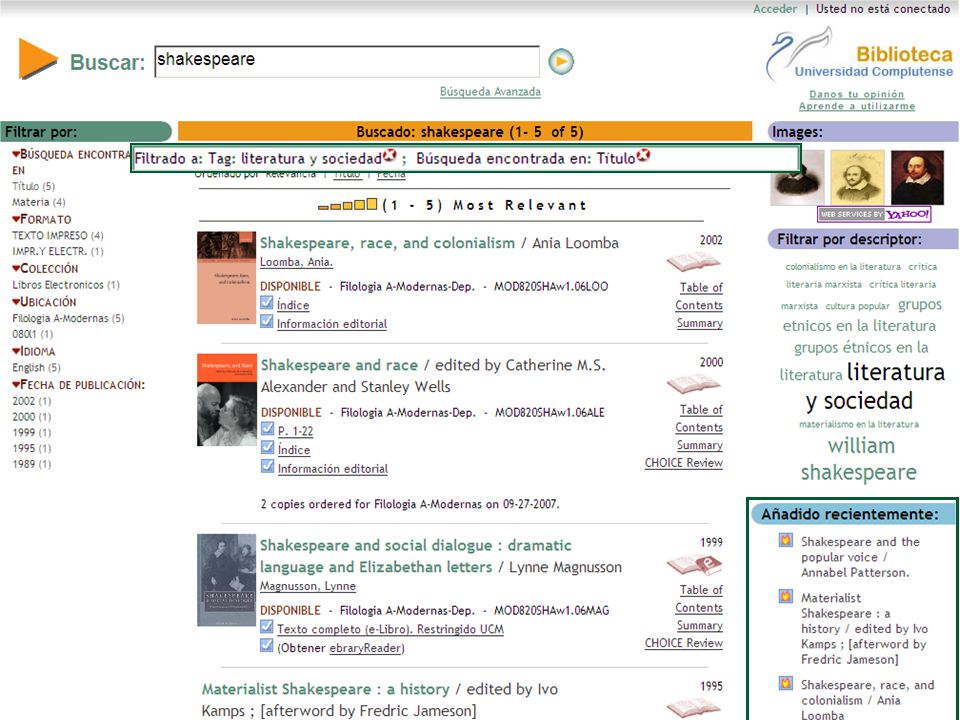Open title 'Materialist Shakespeare : a history'
Screen dimensions: 960x720
(x=325, y=689)
